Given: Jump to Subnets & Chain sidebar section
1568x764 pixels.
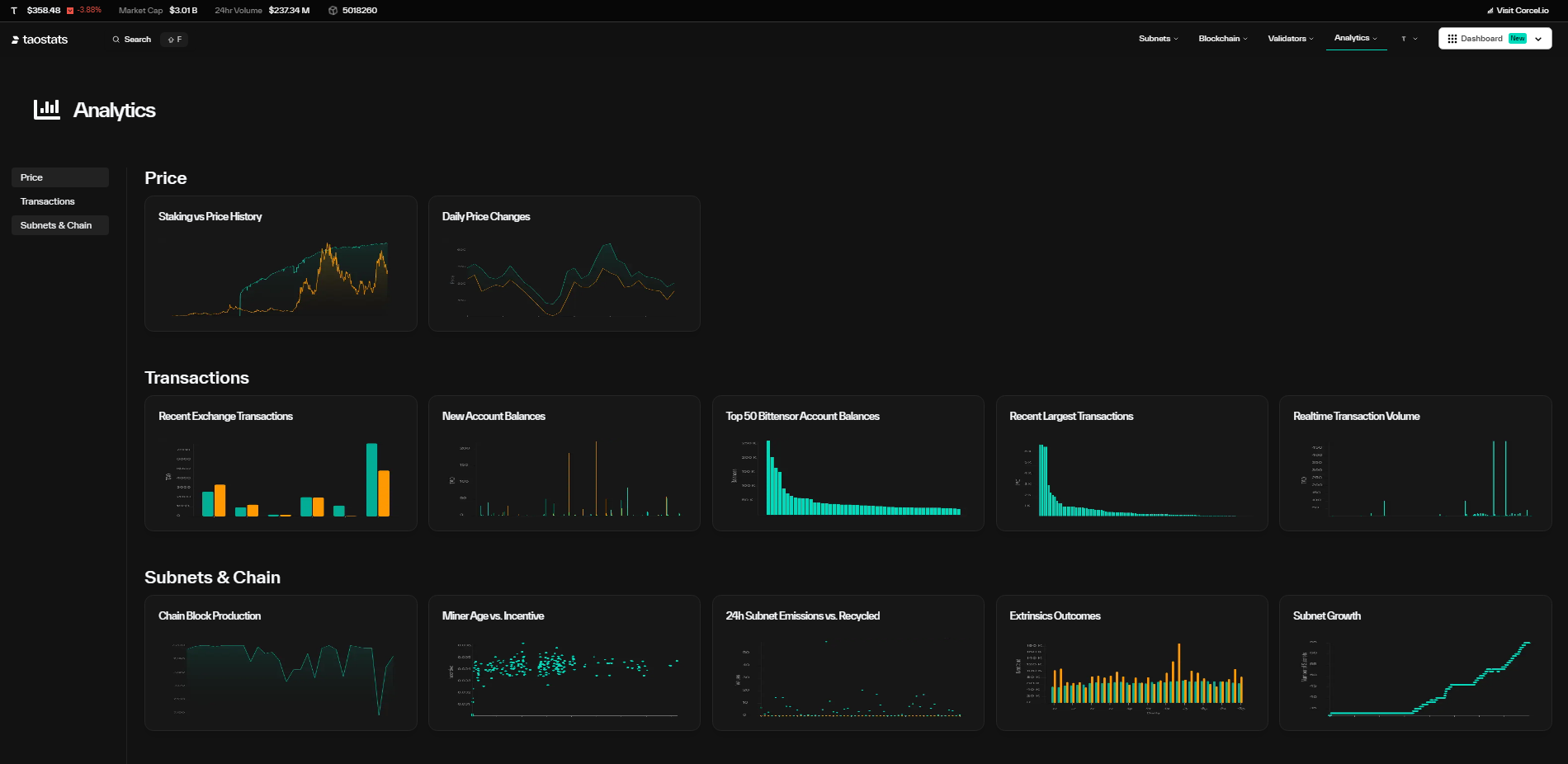Looking at the screenshot, I should coord(56,225).
